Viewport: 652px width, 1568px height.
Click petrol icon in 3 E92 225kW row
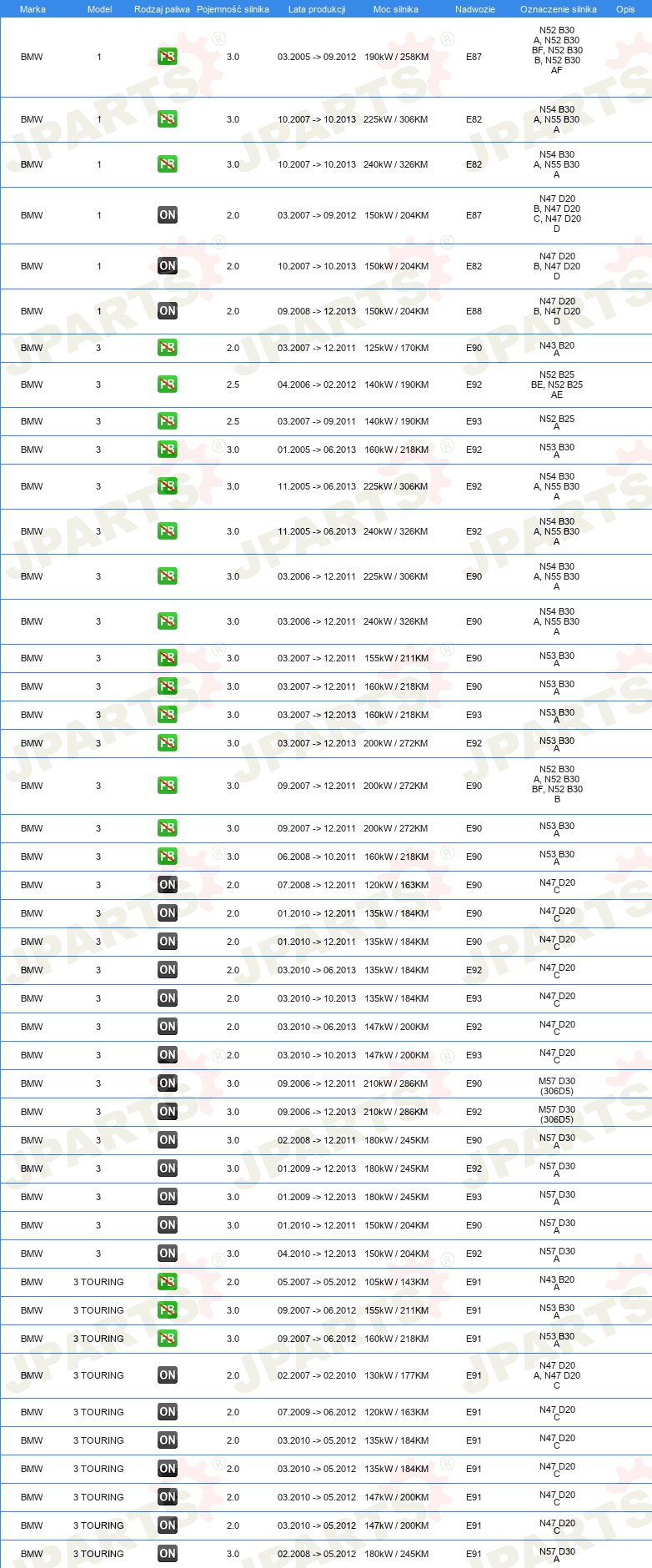[x=168, y=486]
